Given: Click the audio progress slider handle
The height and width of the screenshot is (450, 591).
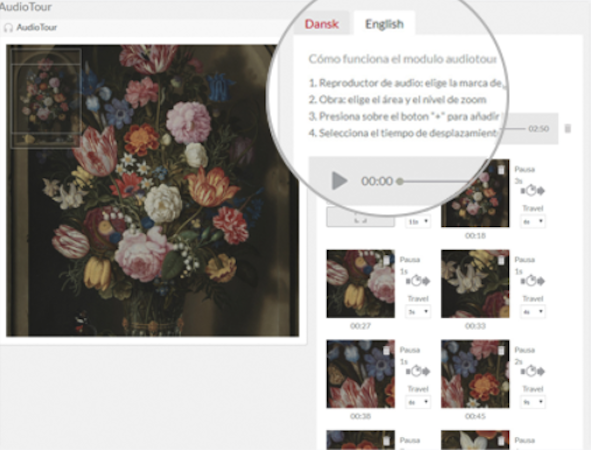Looking at the screenshot, I should [400, 181].
